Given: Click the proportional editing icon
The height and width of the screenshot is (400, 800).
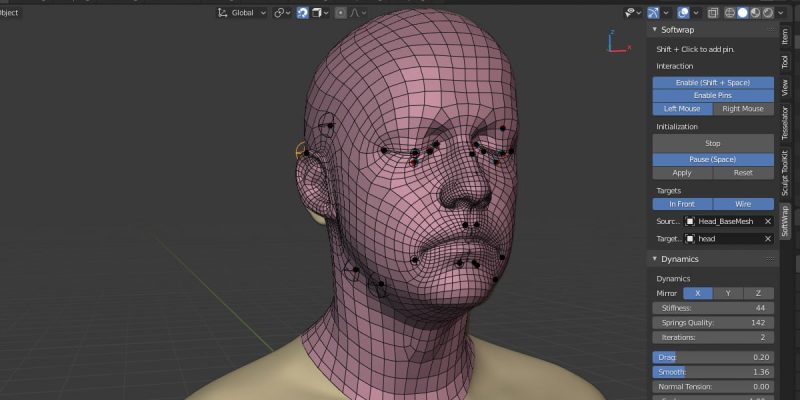Looking at the screenshot, I should (340, 13).
